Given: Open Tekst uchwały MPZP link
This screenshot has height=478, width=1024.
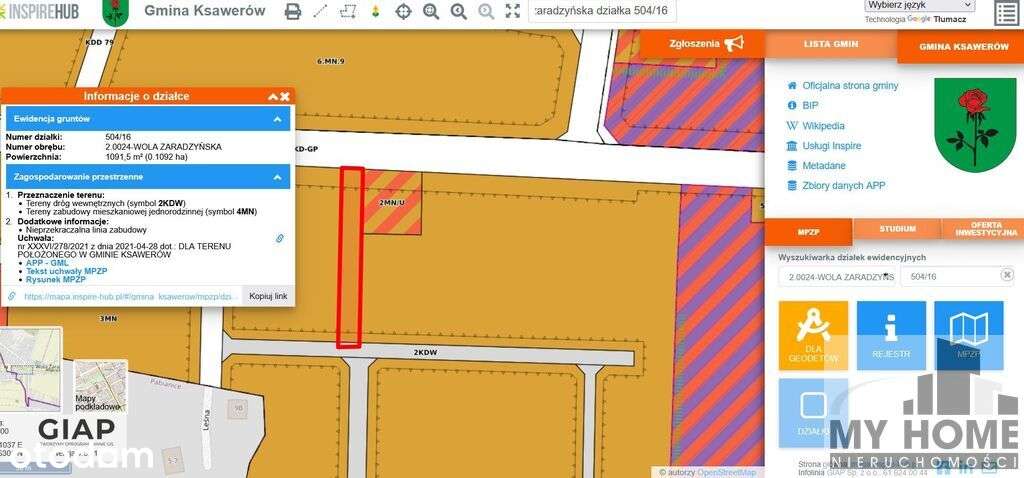Looking at the screenshot, I should 67,271.
